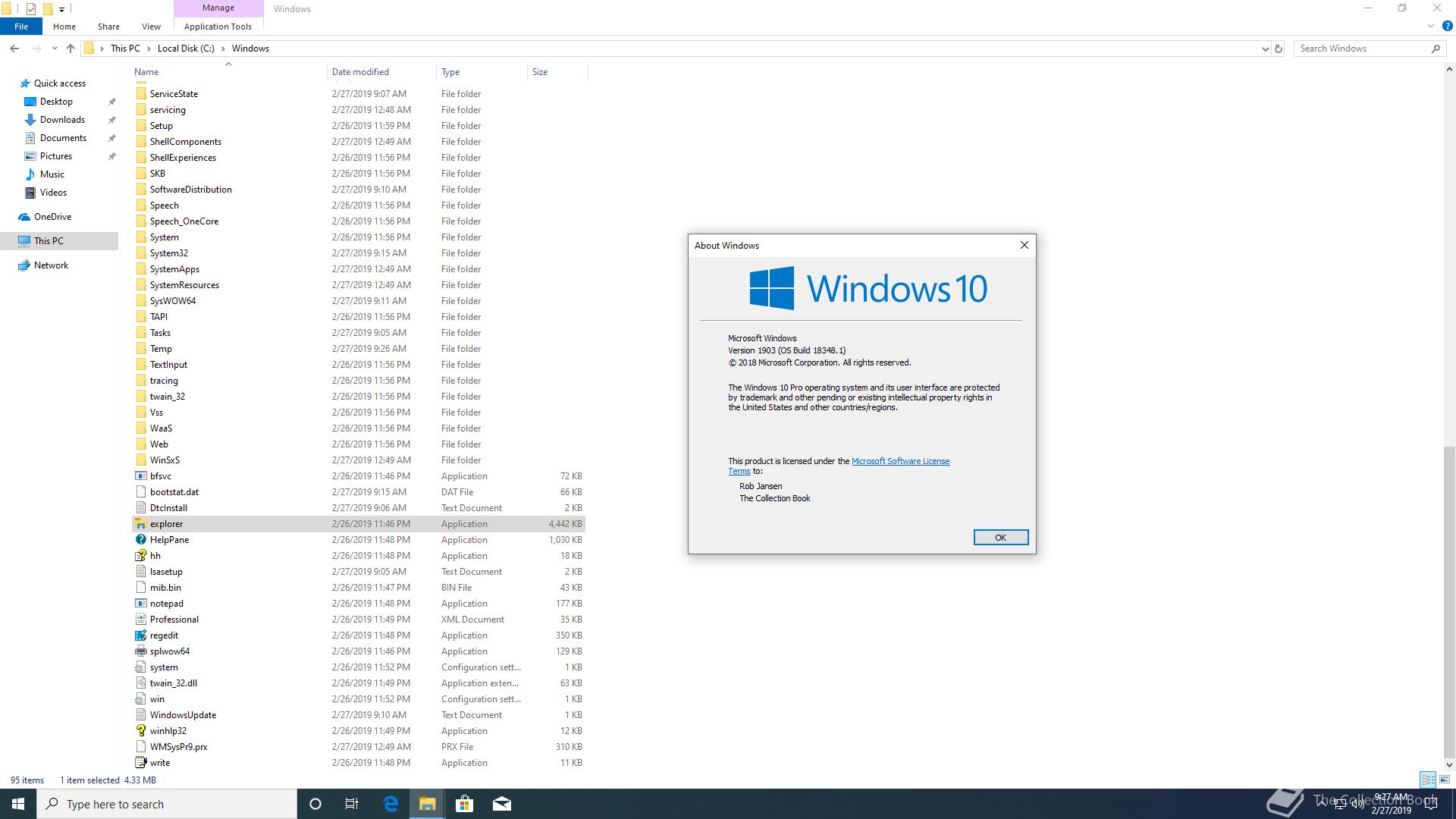
Task: Open Action Center notification icon
Action: [x=1432, y=804]
